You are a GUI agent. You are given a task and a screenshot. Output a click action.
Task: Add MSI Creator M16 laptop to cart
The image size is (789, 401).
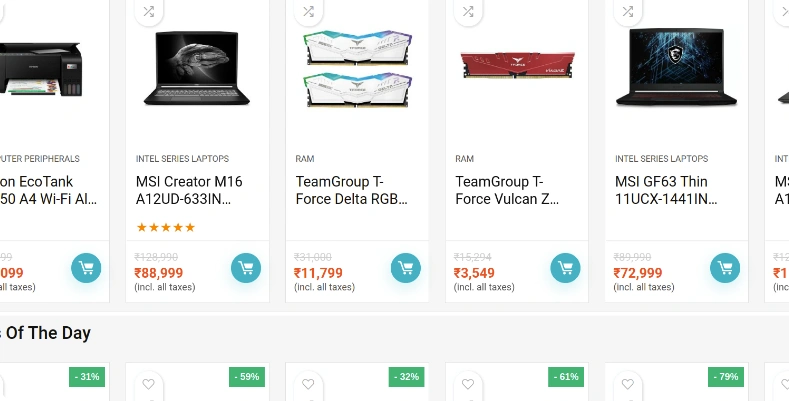click(x=246, y=268)
